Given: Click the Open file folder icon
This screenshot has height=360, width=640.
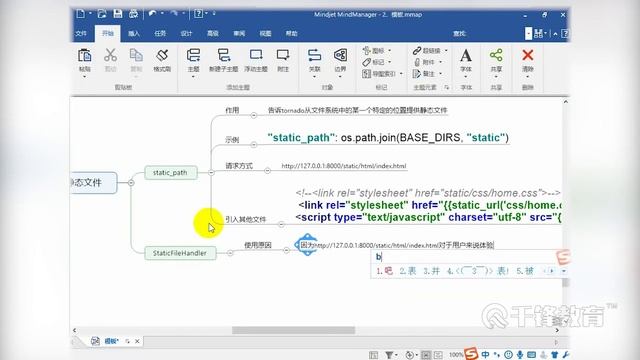Looking at the screenshot, I should tap(102, 14).
